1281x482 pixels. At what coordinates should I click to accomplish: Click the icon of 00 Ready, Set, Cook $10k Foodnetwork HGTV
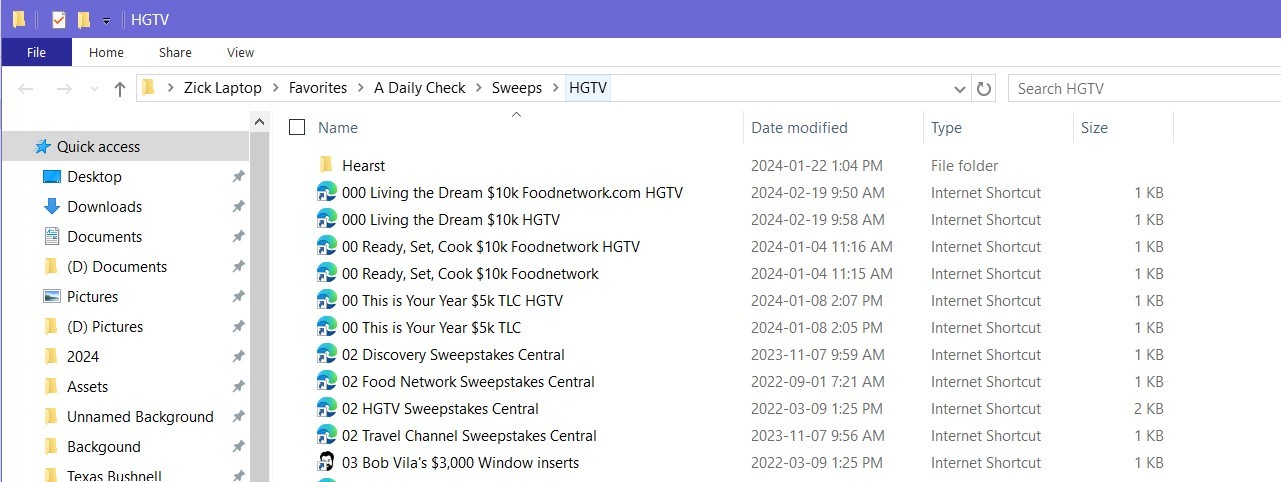click(x=326, y=246)
